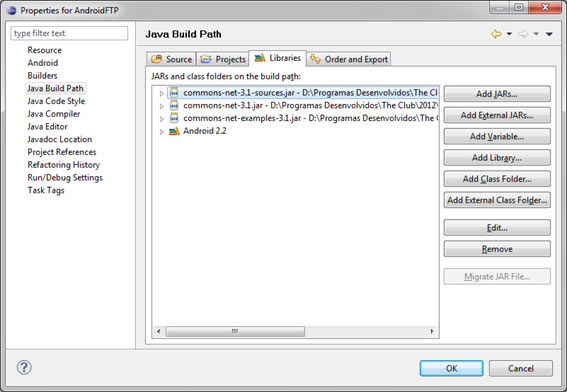This screenshot has width=567, height=392.
Task: Switch to the Source tab
Action: [x=171, y=59]
